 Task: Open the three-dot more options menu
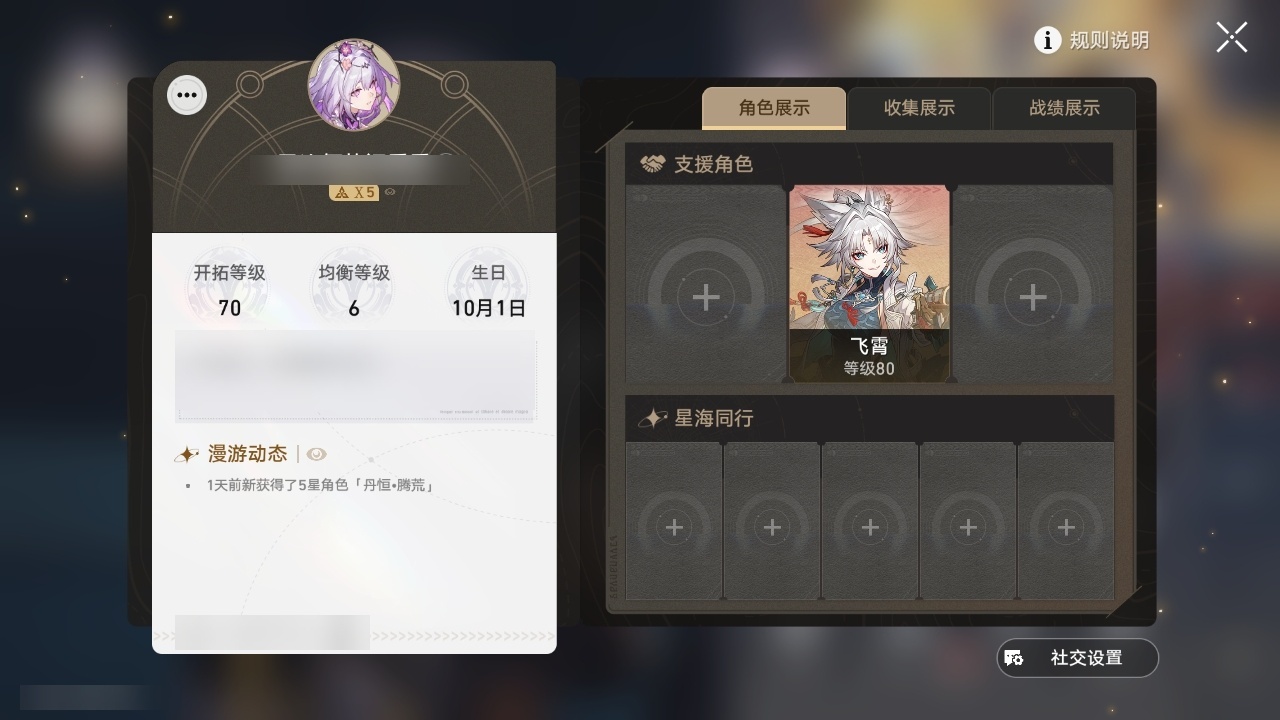coord(187,96)
